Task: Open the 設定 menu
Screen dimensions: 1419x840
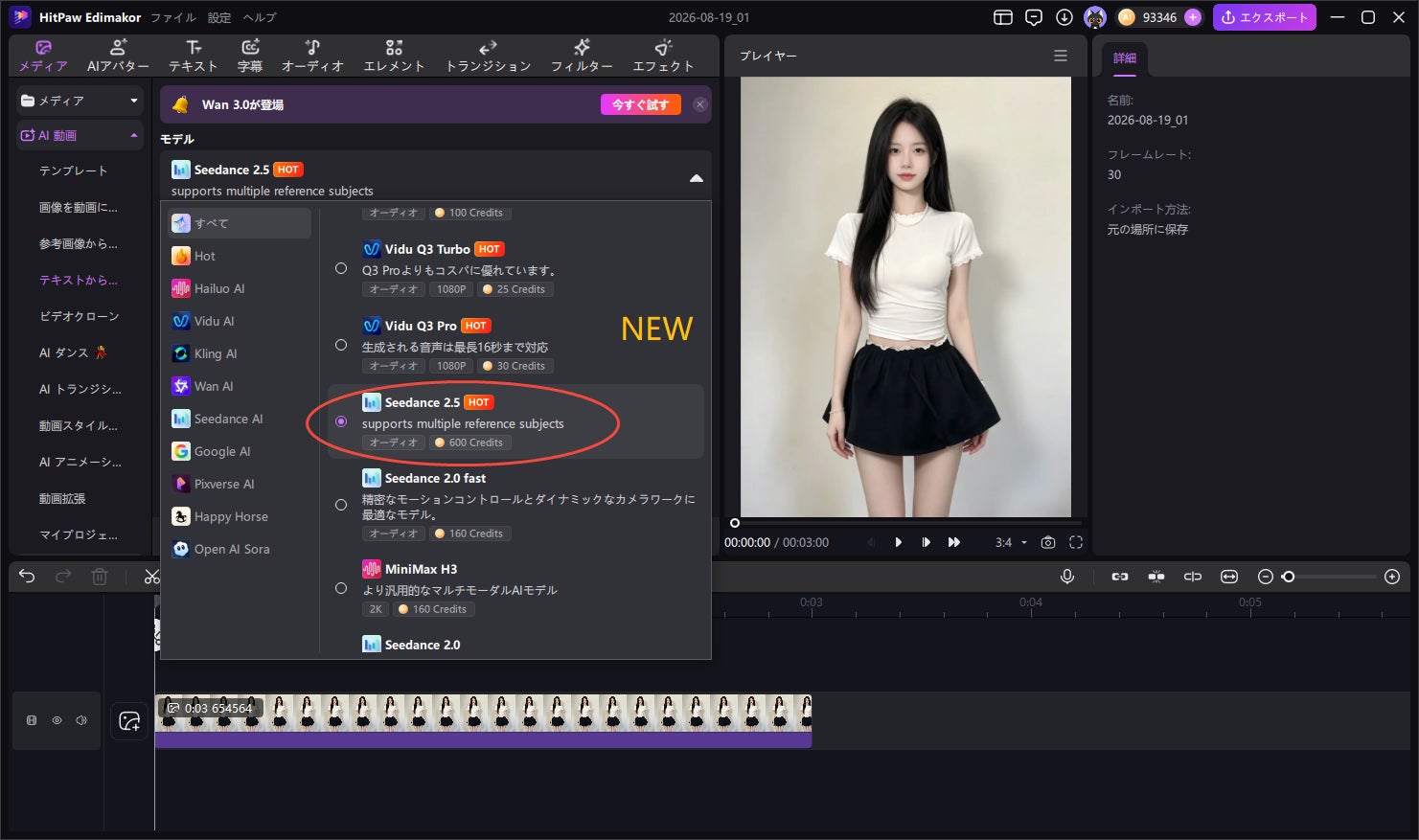Action: pos(219,17)
